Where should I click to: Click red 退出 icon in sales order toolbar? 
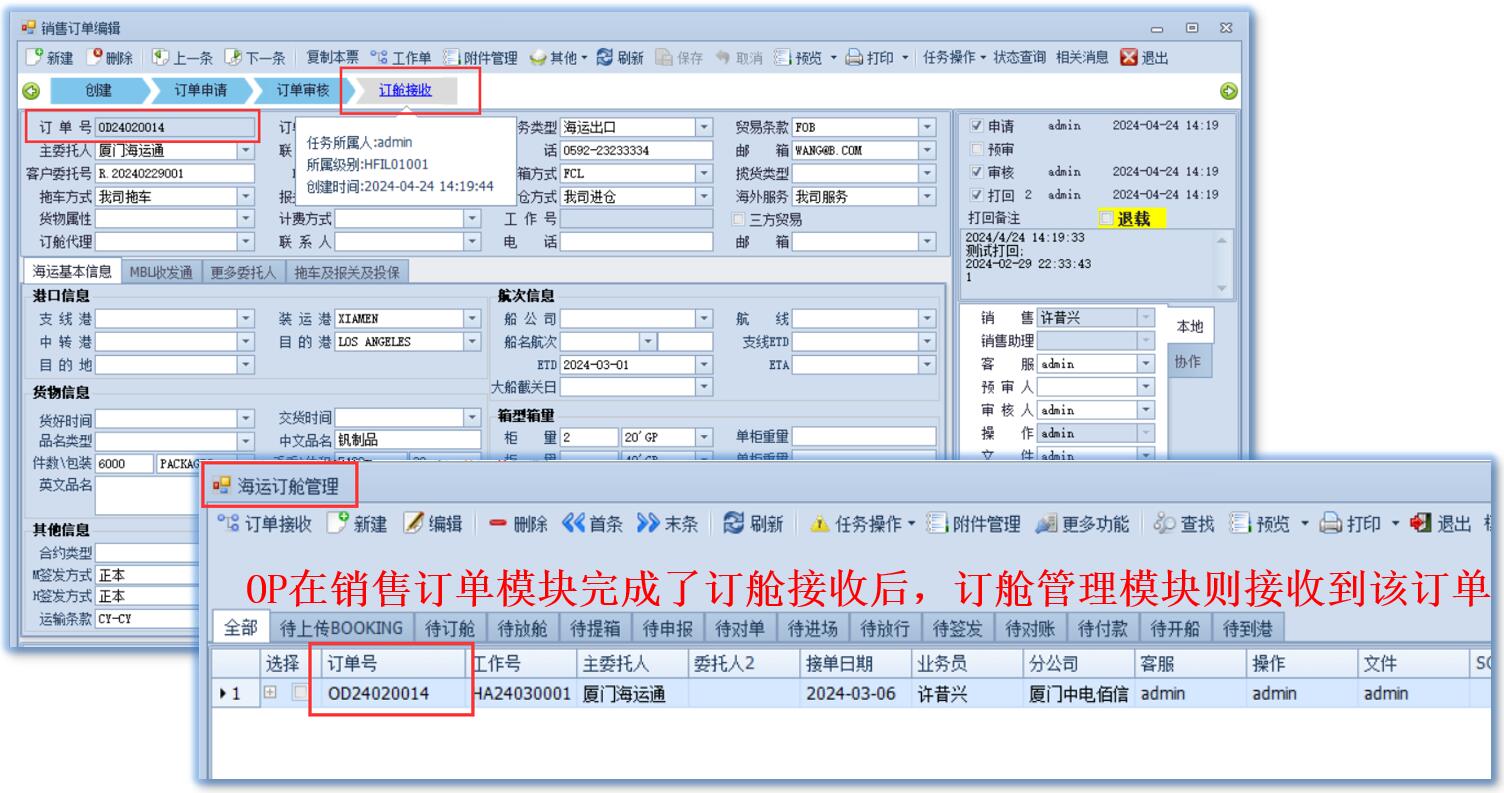1128,58
